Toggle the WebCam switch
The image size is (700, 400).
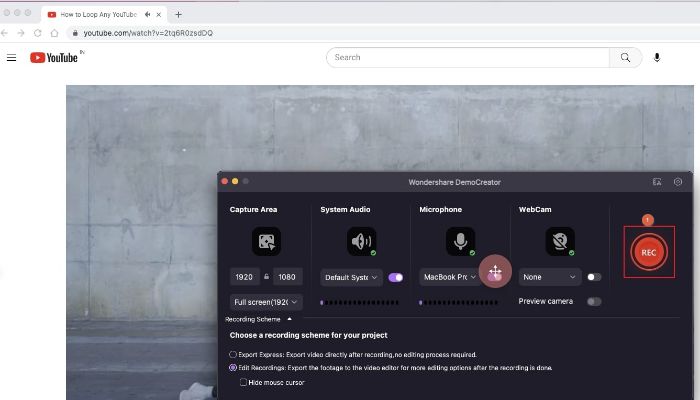594,277
